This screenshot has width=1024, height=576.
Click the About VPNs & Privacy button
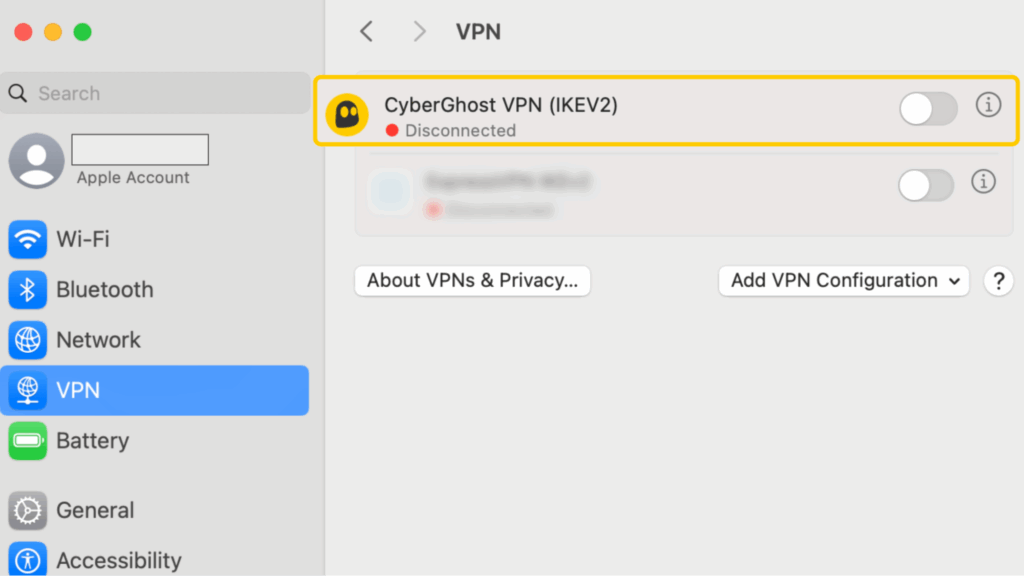click(472, 281)
